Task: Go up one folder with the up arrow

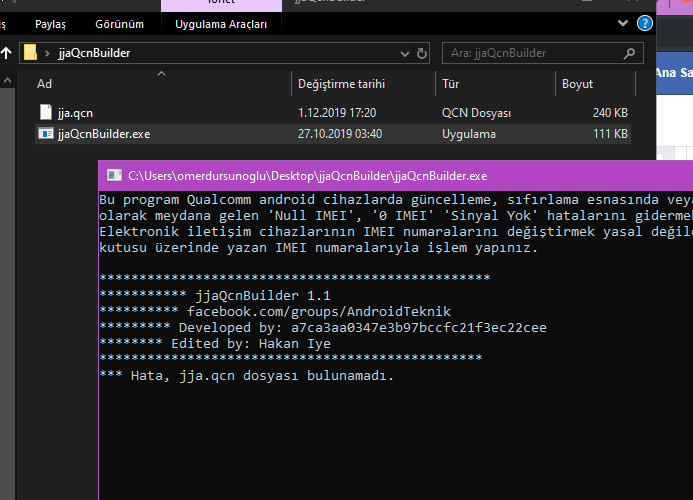Action: [x=6, y=53]
